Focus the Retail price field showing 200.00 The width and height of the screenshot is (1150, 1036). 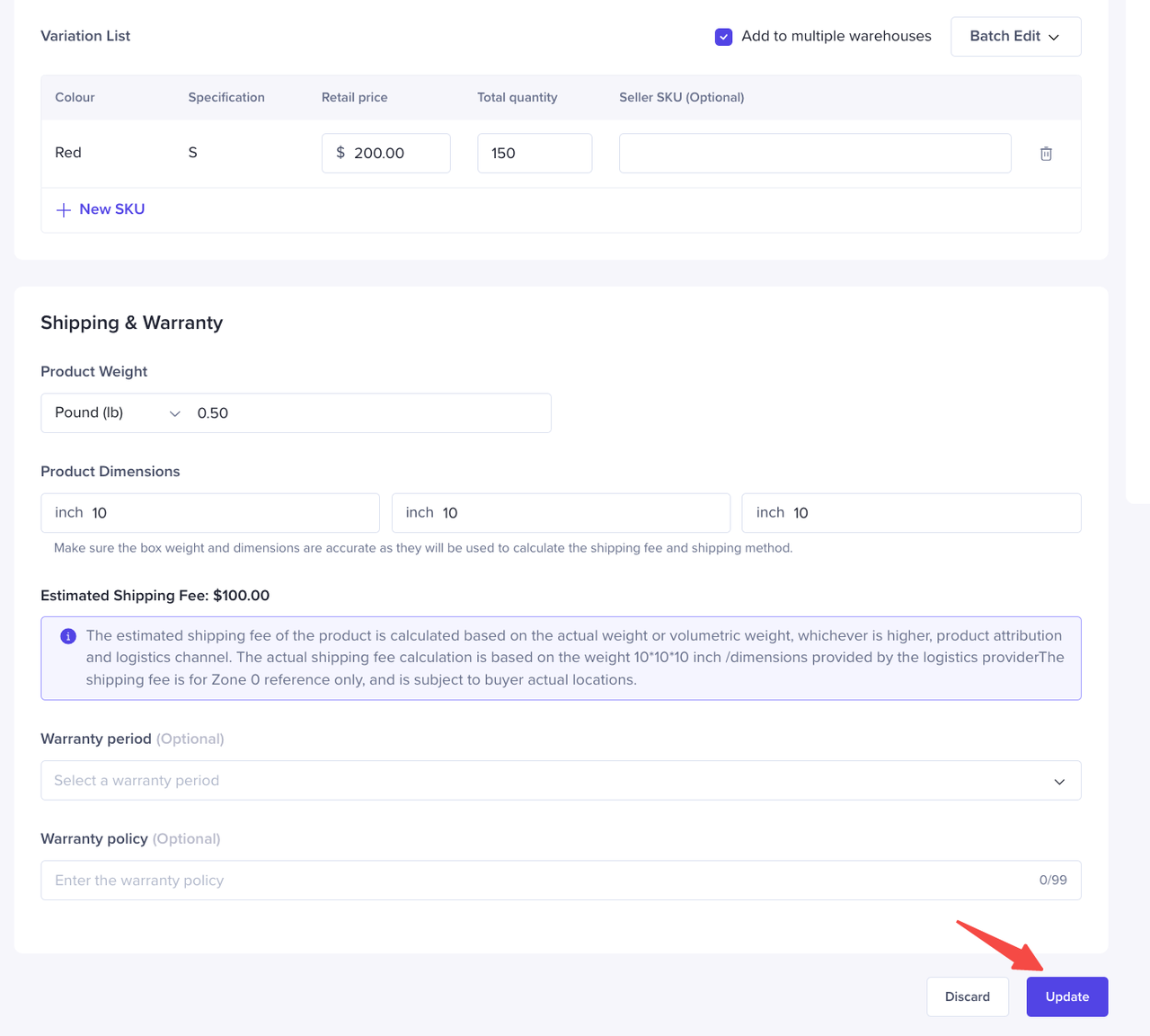[395, 154]
